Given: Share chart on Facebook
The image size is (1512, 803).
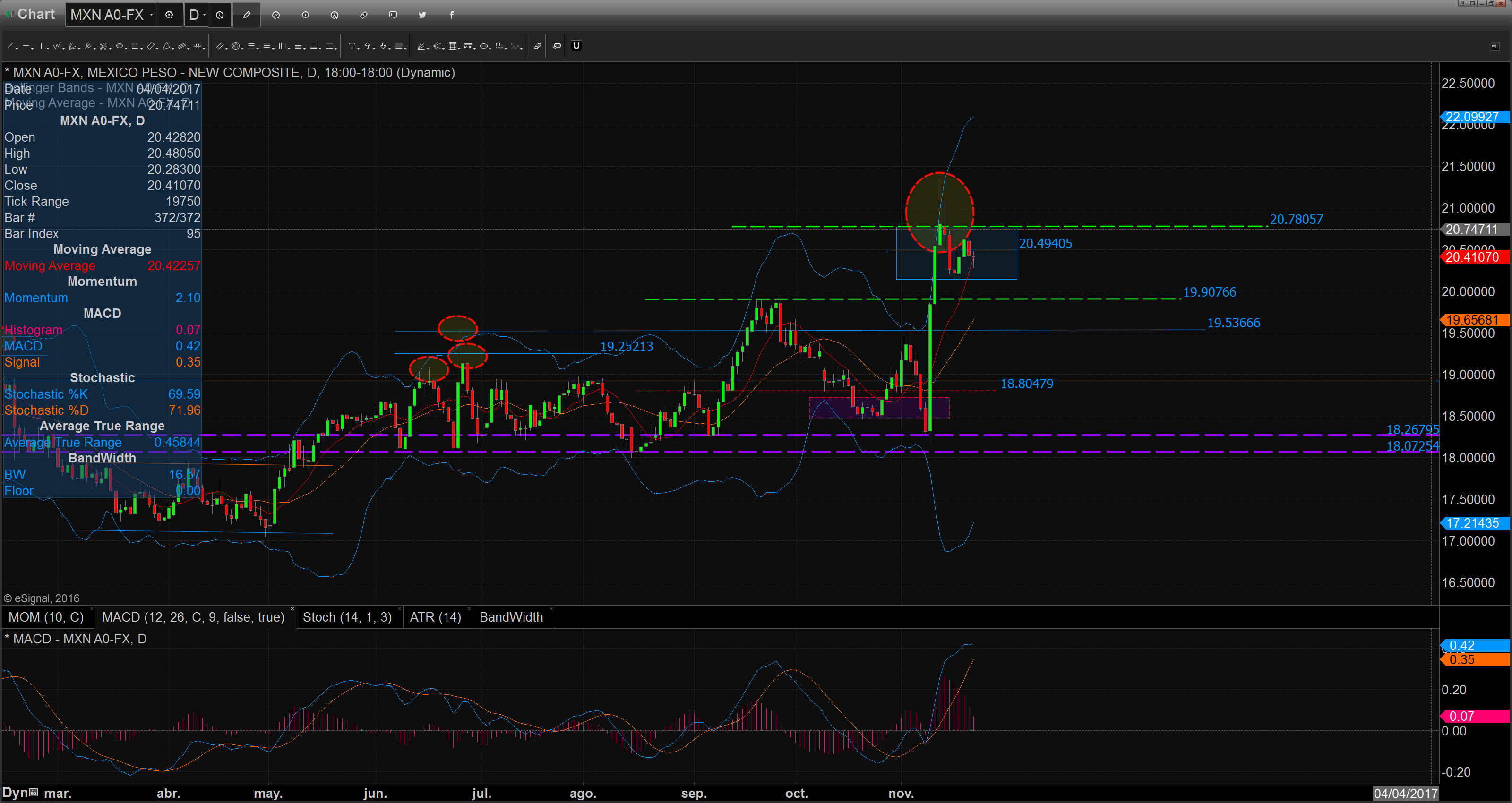Looking at the screenshot, I should click(451, 15).
